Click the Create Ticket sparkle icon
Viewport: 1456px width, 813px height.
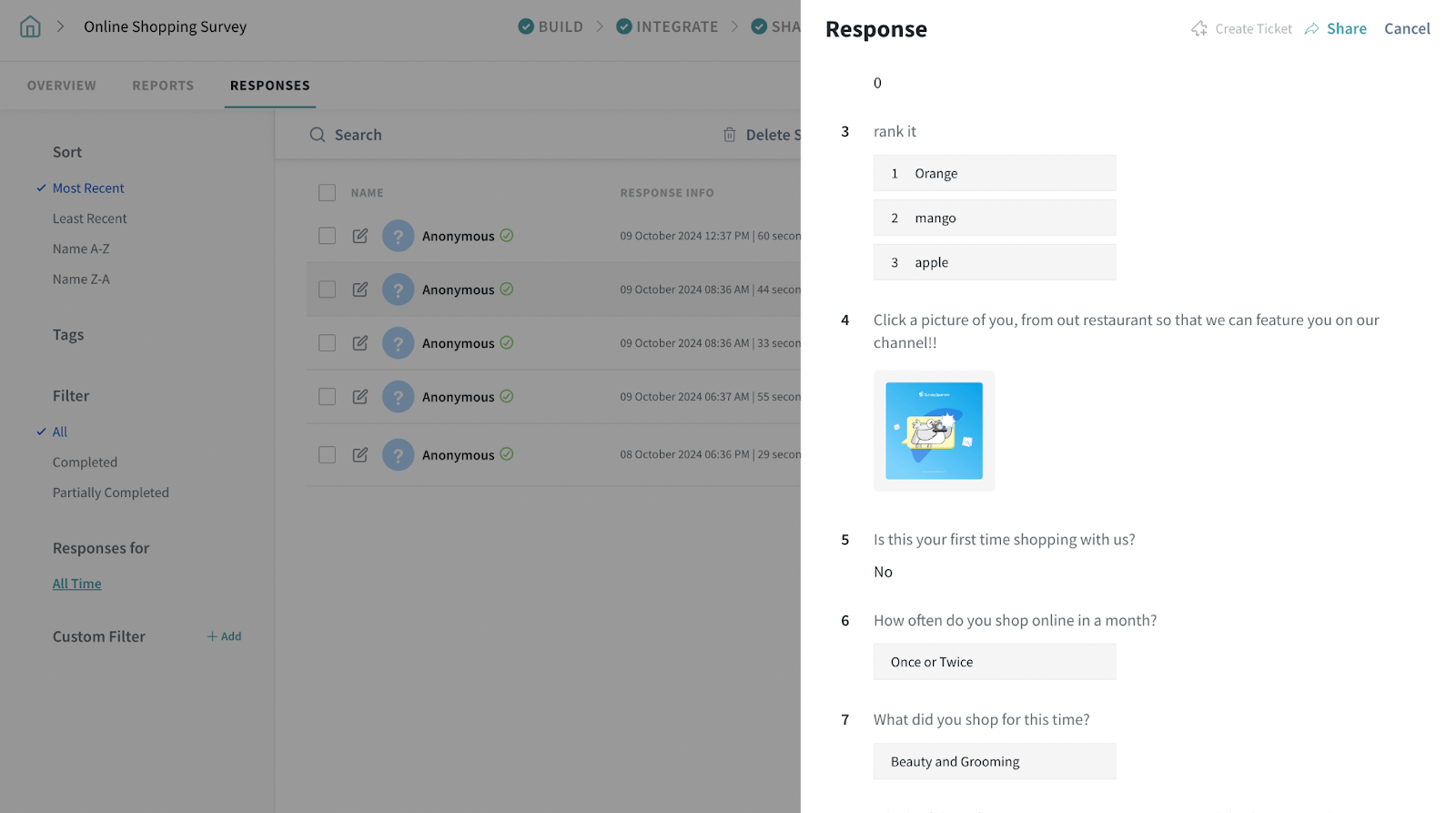[x=1199, y=29]
